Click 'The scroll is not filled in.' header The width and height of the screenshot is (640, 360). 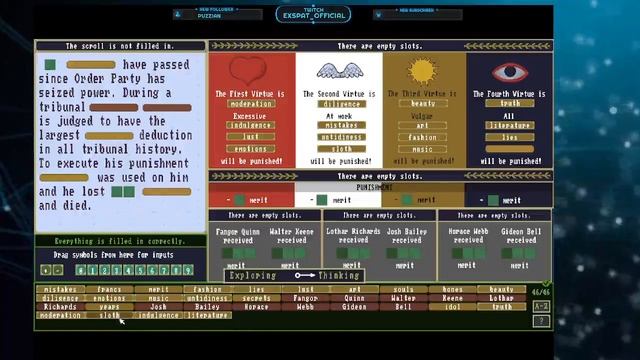(x=120, y=46)
